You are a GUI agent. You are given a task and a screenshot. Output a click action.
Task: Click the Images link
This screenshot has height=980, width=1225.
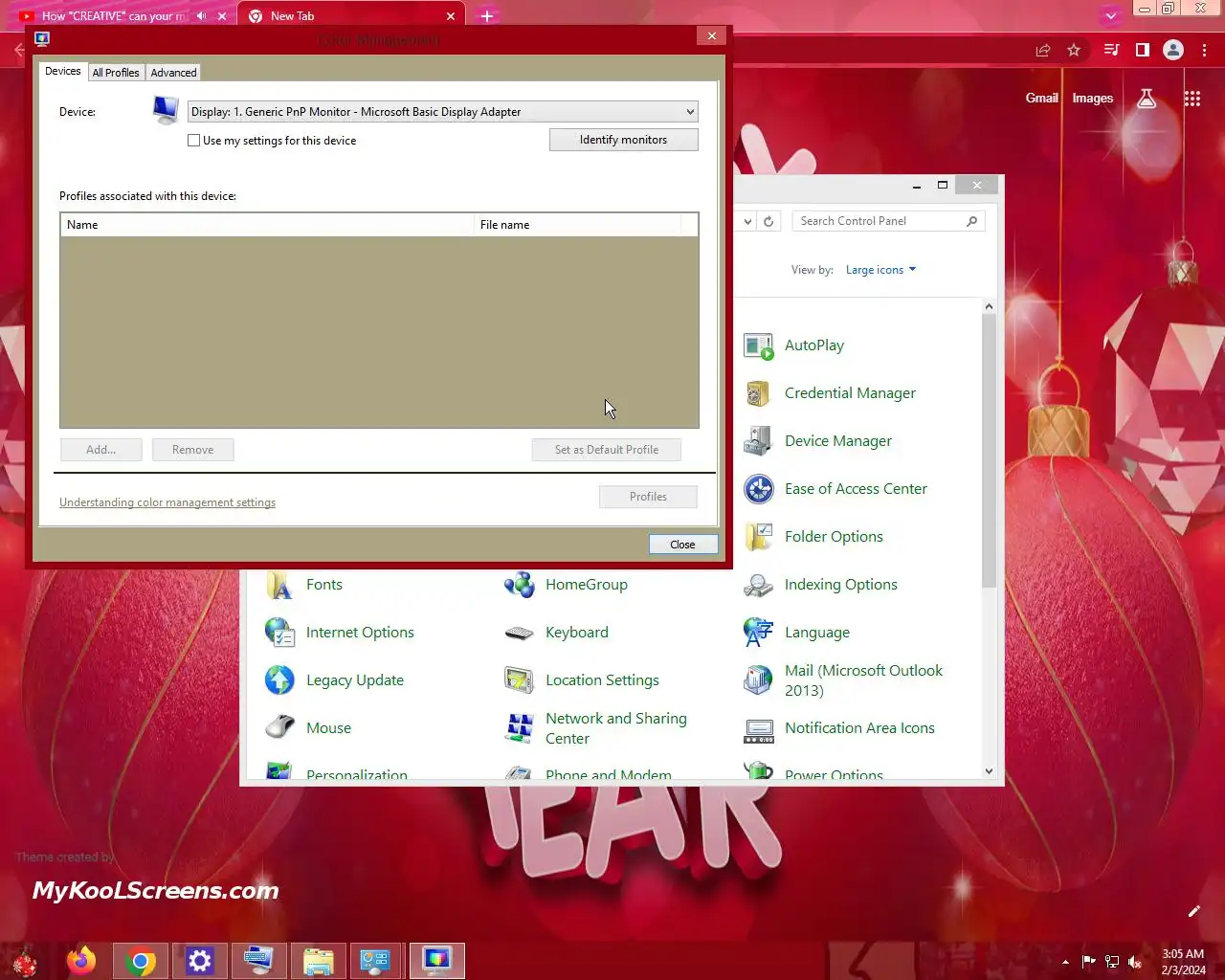tap(1093, 98)
